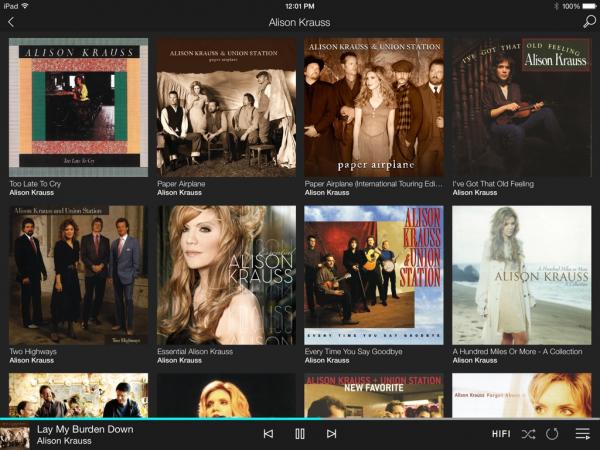Toggle repeat mode

[x=552, y=434]
